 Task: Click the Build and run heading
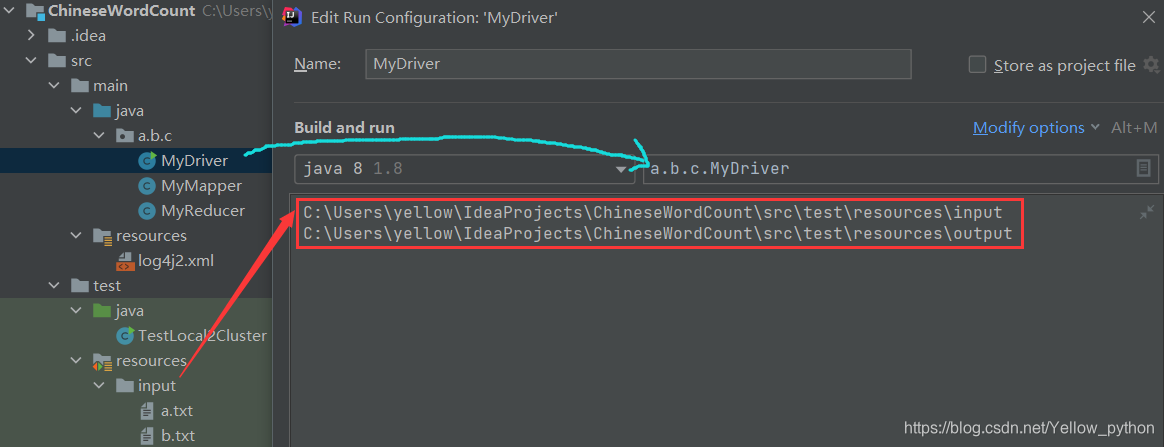[344, 128]
